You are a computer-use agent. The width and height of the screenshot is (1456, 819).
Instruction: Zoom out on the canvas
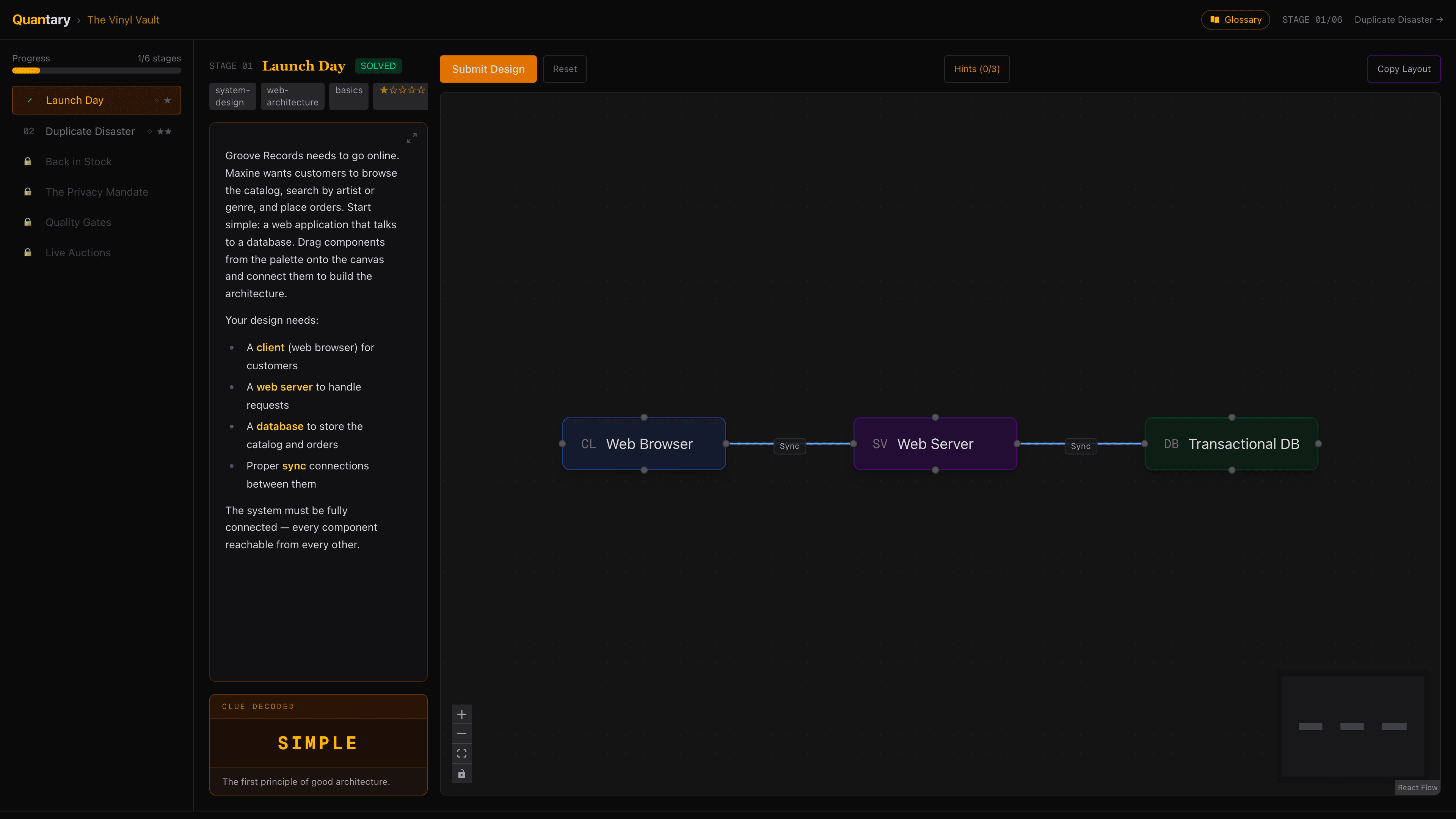[462, 734]
